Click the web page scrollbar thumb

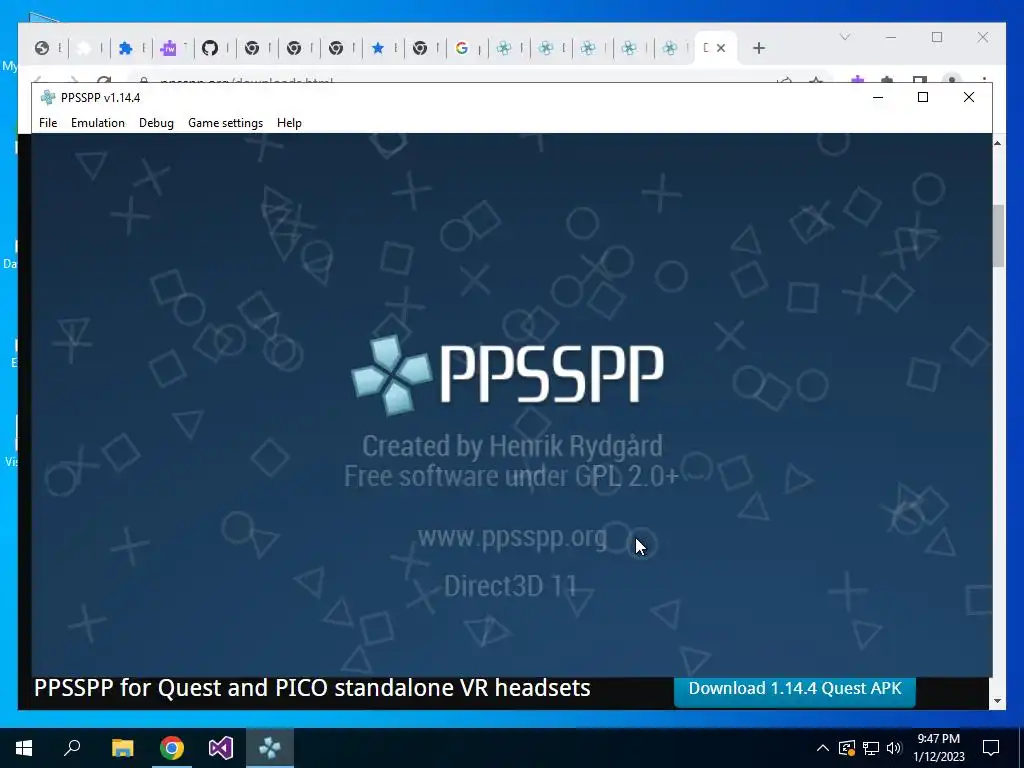pyautogui.click(x=997, y=235)
